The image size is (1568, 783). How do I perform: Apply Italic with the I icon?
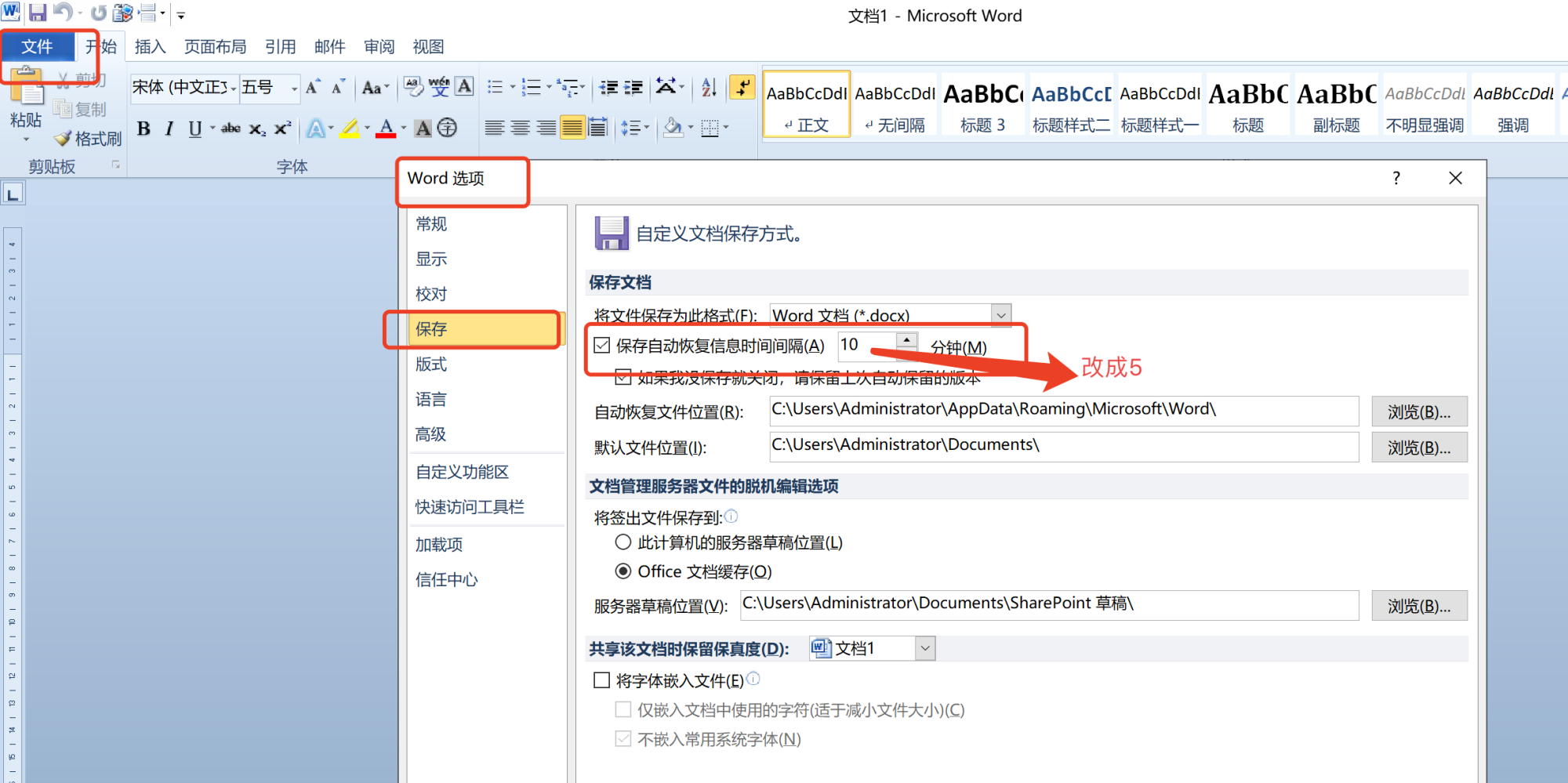click(169, 129)
